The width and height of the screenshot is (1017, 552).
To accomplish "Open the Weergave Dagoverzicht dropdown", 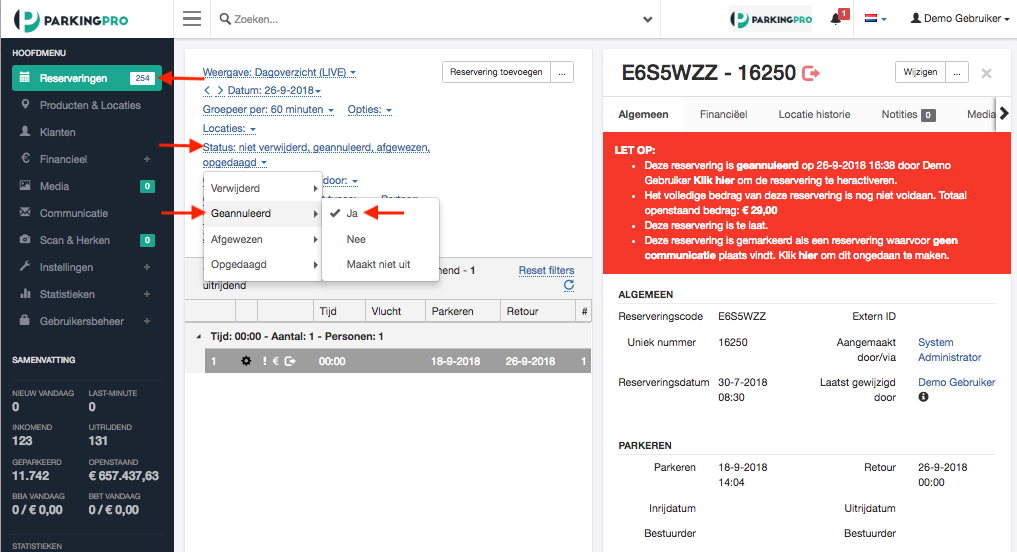I will tap(279, 72).
